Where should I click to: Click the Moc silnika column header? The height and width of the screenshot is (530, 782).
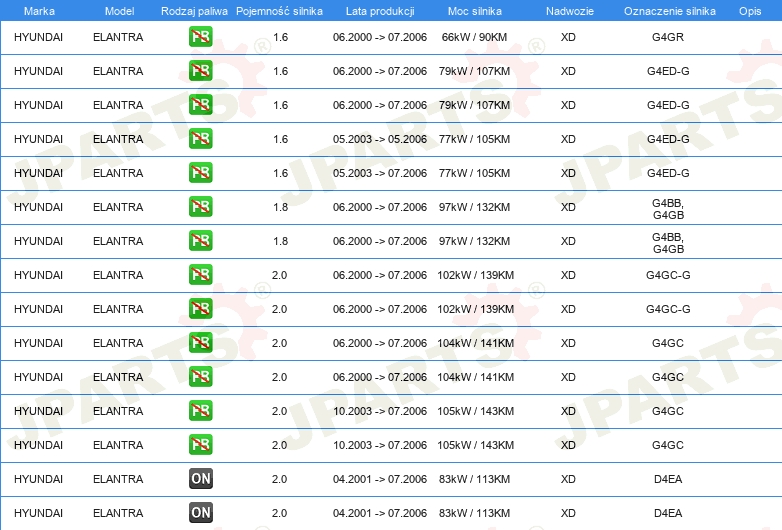pyautogui.click(x=475, y=11)
